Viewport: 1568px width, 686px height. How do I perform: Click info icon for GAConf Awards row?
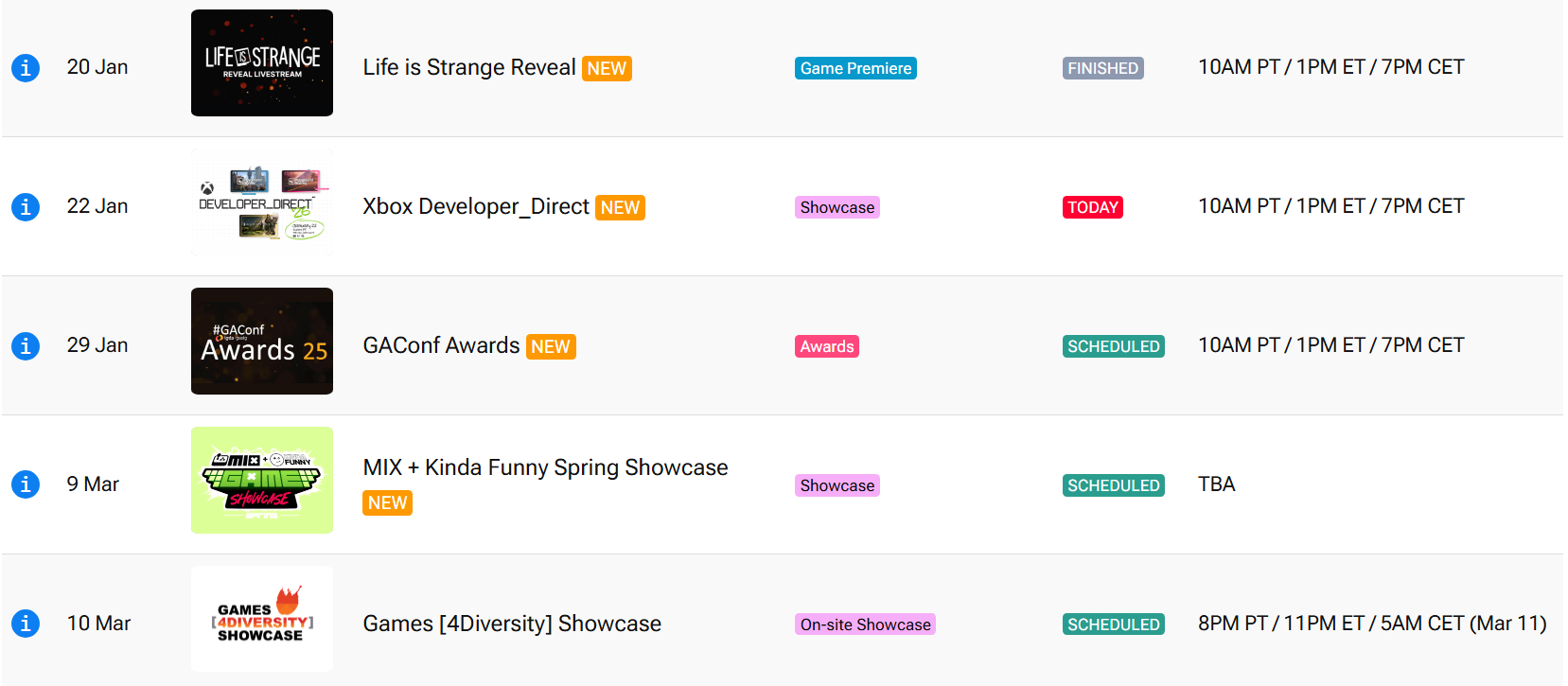point(26,346)
